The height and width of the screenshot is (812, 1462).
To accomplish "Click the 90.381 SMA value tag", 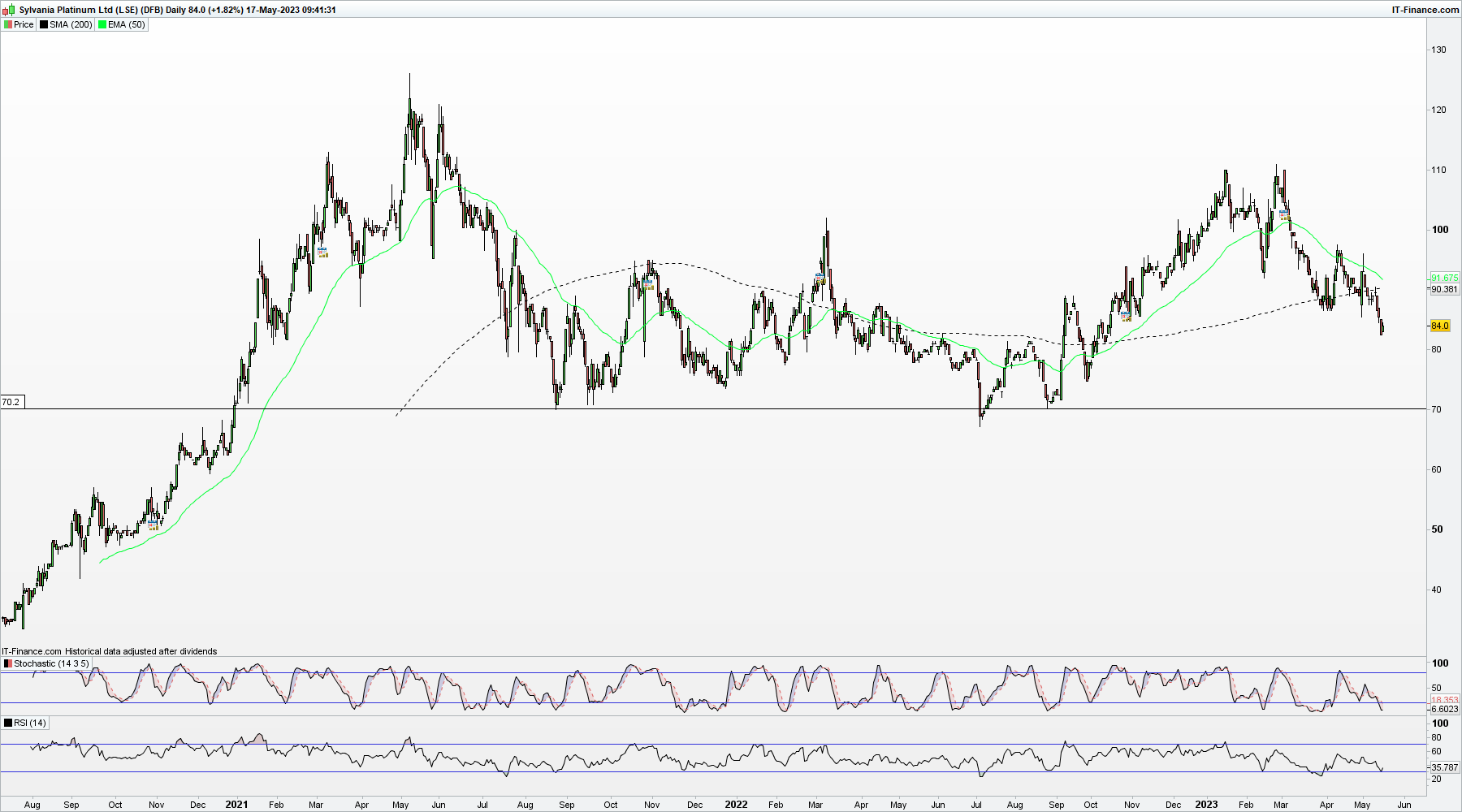I will click(1444, 289).
